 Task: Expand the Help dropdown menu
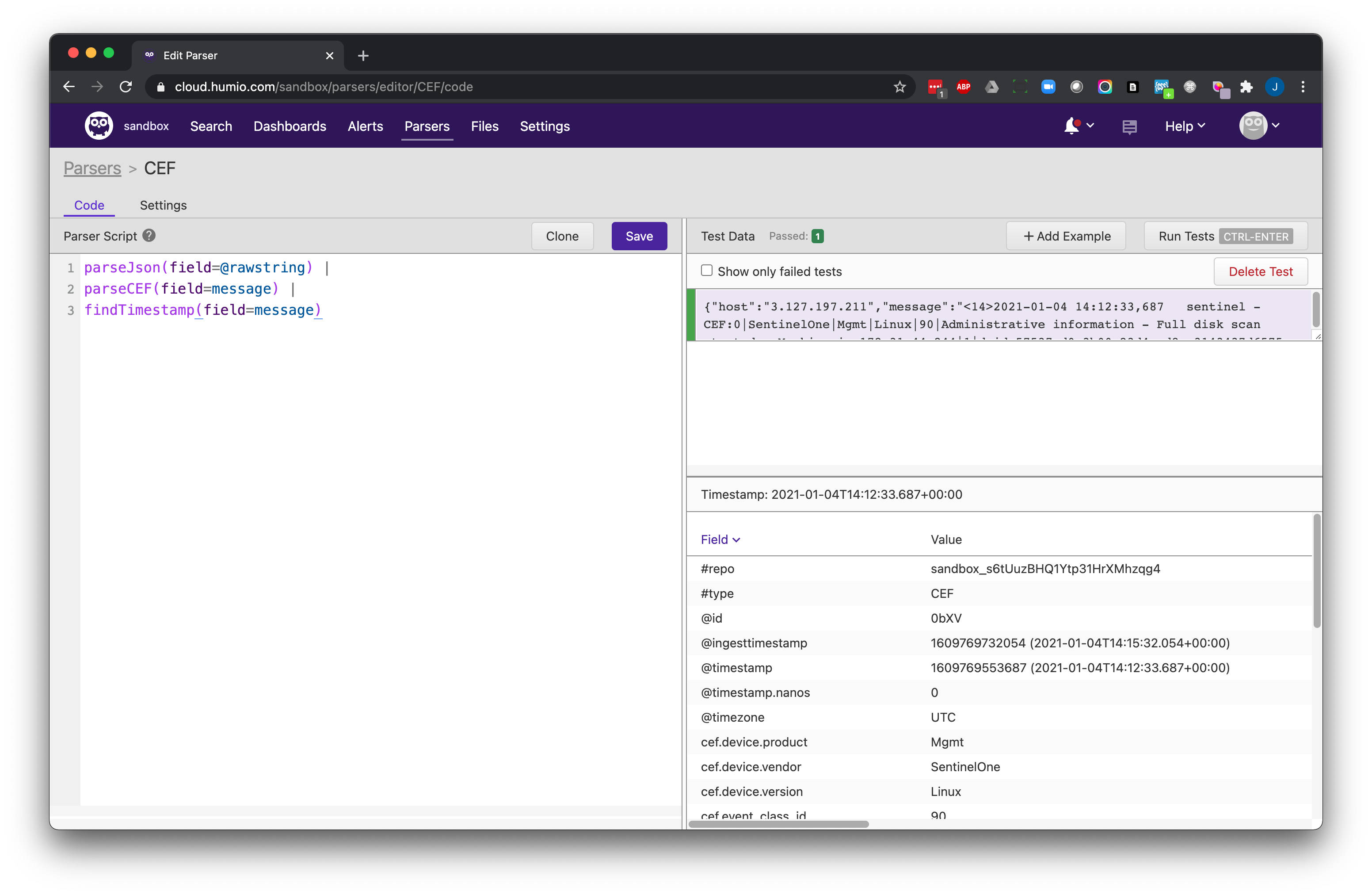pos(1184,126)
